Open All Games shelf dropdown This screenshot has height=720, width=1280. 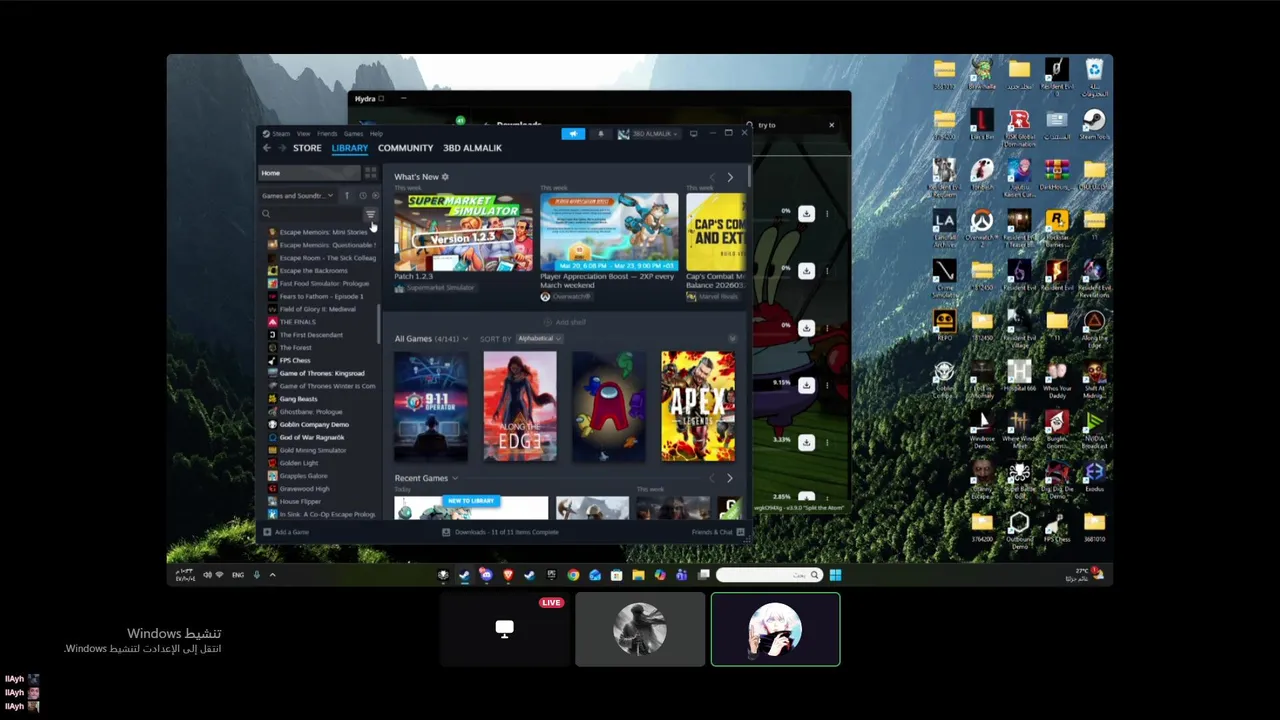click(431, 339)
